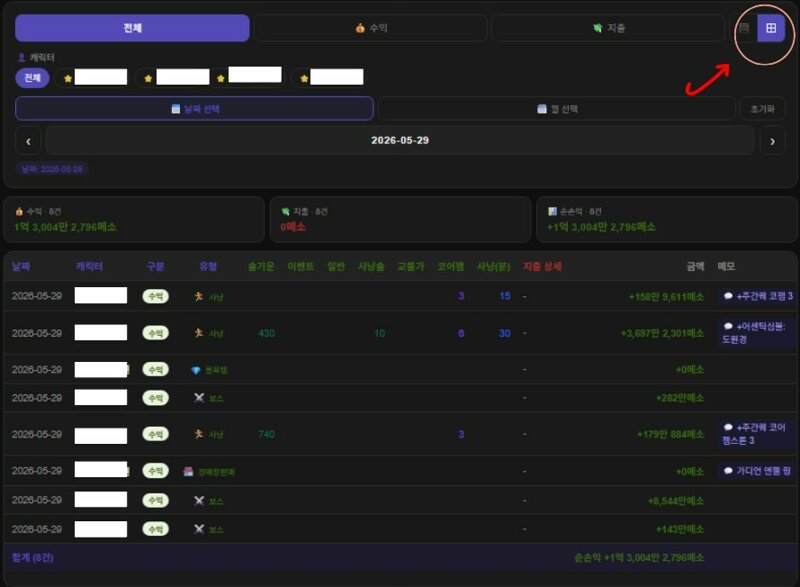
Task: Click the amount +3,697만 2,301메소
Action: coord(662,334)
